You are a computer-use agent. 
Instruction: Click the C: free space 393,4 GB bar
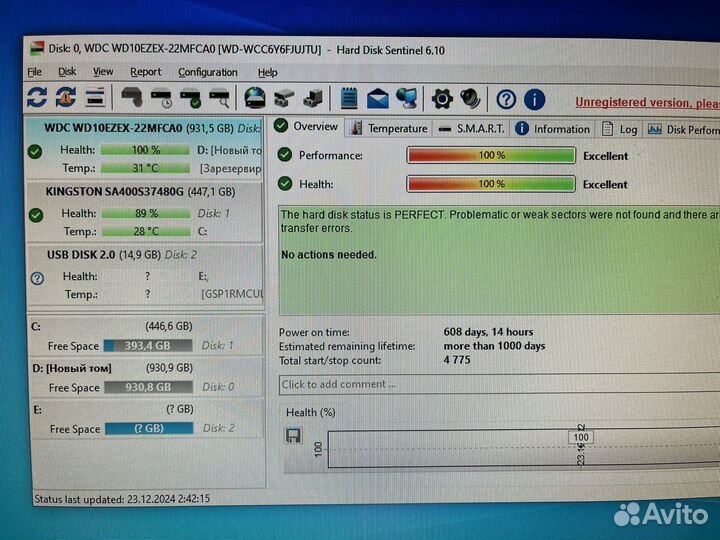(x=148, y=345)
